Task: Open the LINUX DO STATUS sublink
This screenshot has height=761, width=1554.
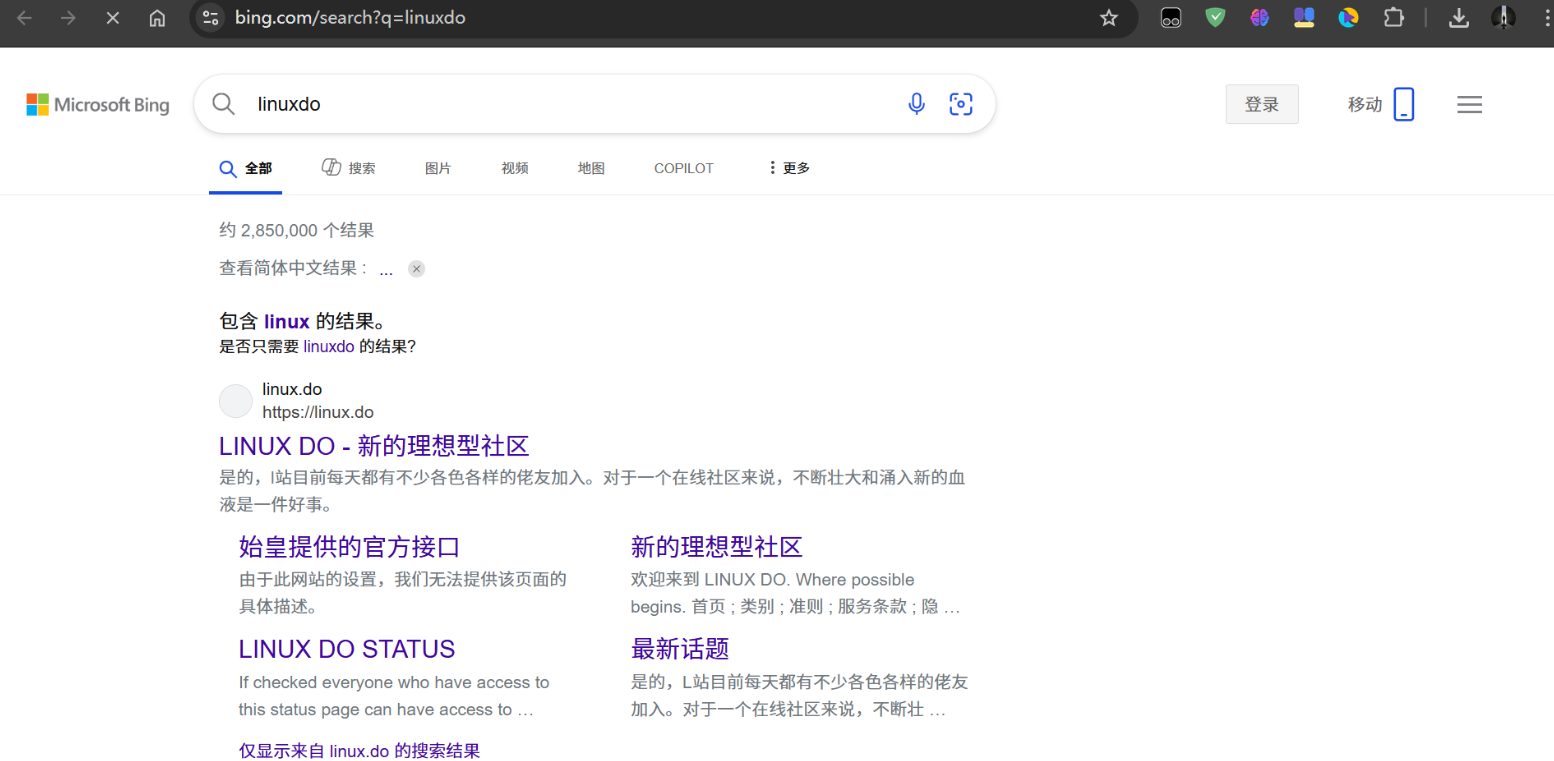Action: (x=347, y=649)
